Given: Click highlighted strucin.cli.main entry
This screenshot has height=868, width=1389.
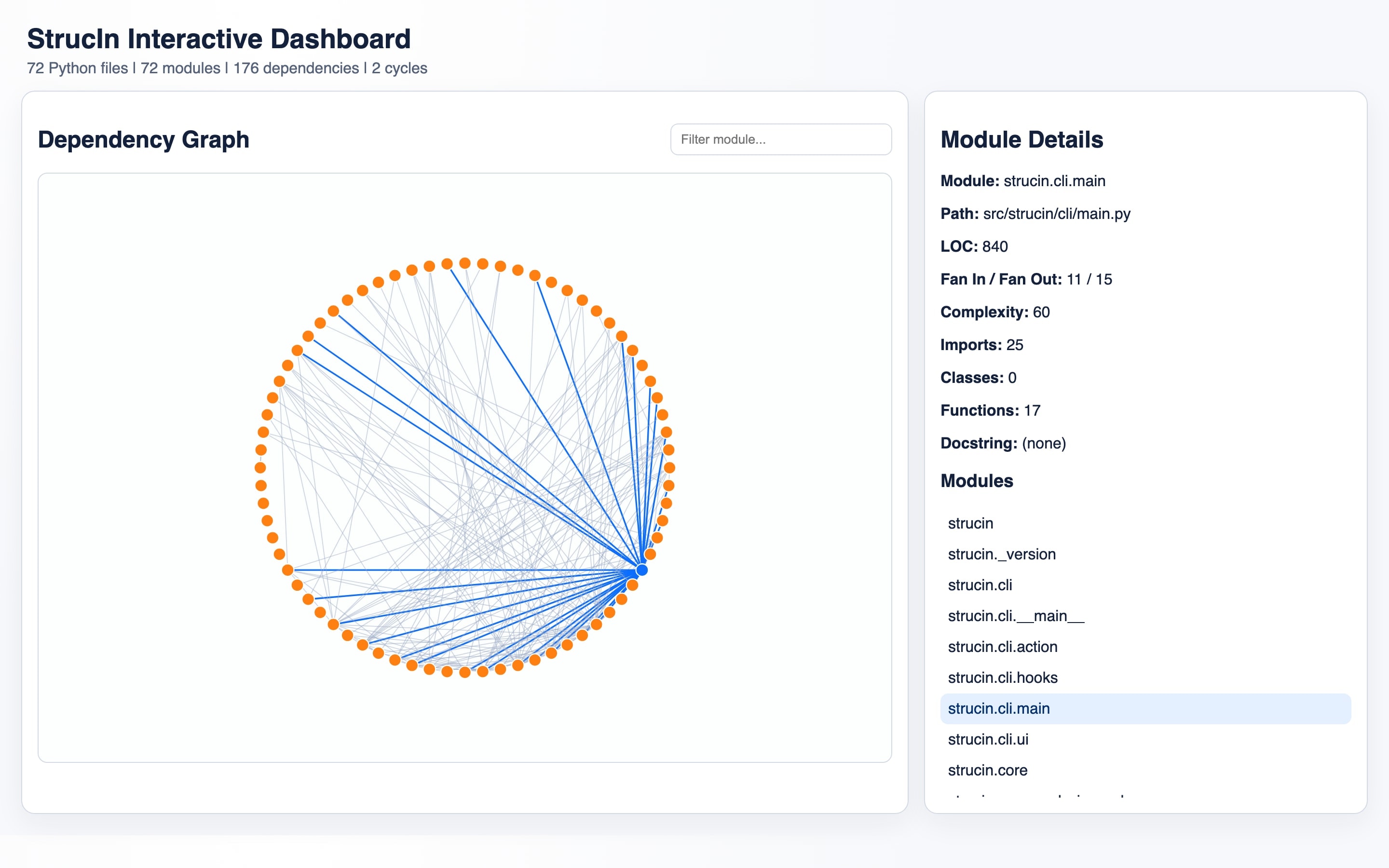Looking at the screenshot, I should pyautogui.click(x=1145, y=708).
